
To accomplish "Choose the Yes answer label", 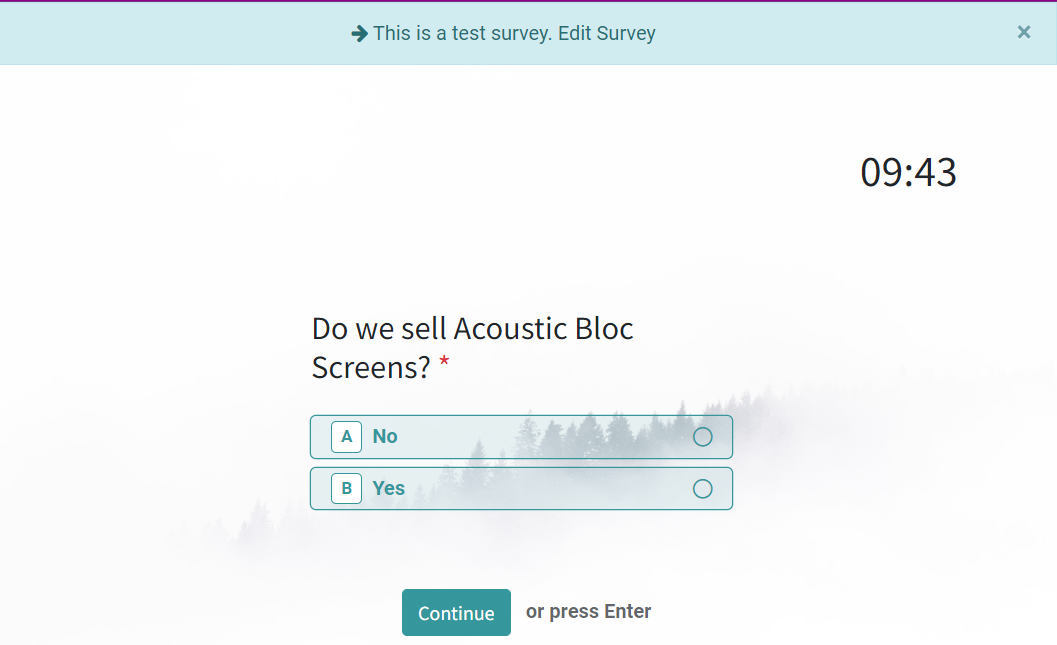I will (389, 488).
